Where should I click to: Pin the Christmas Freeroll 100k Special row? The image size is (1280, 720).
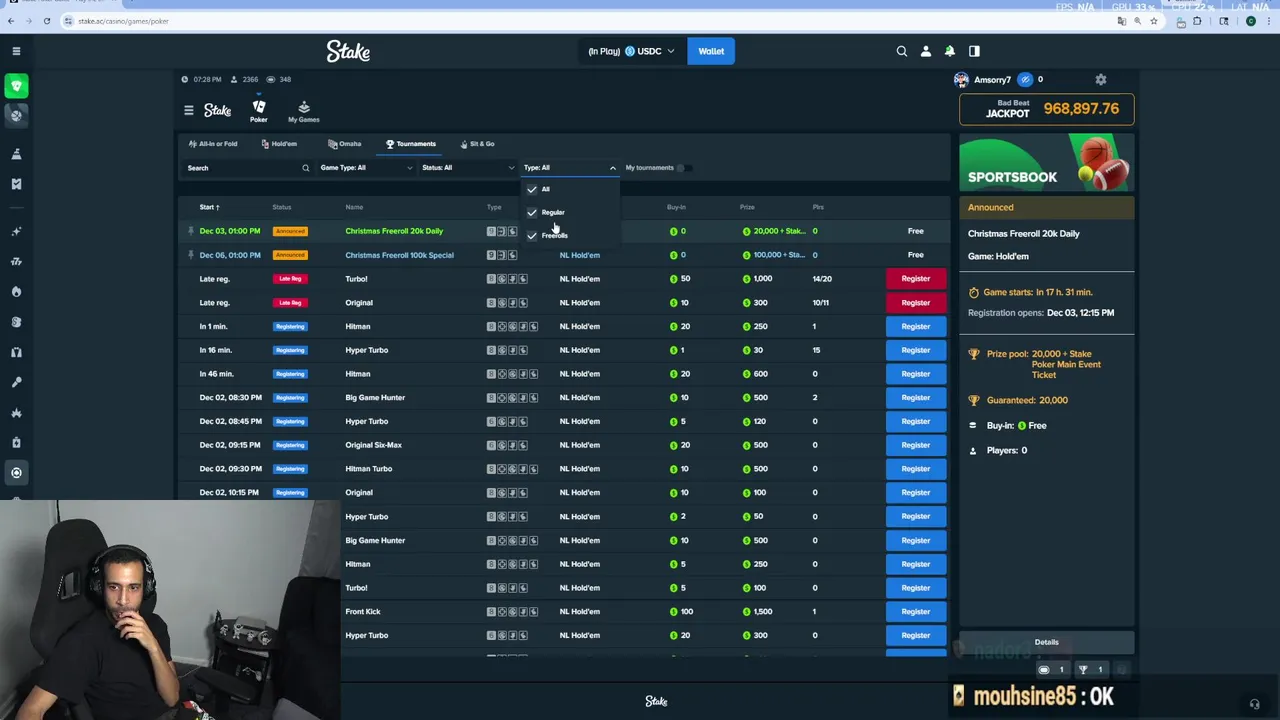point(190,255)
